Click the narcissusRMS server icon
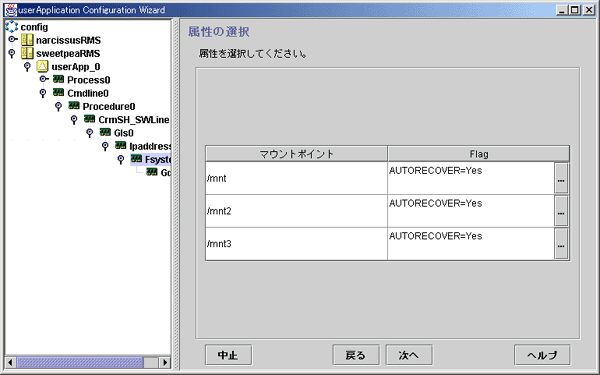Image resolution: width=600 pixels, height=375 pixels. (27, 40)
